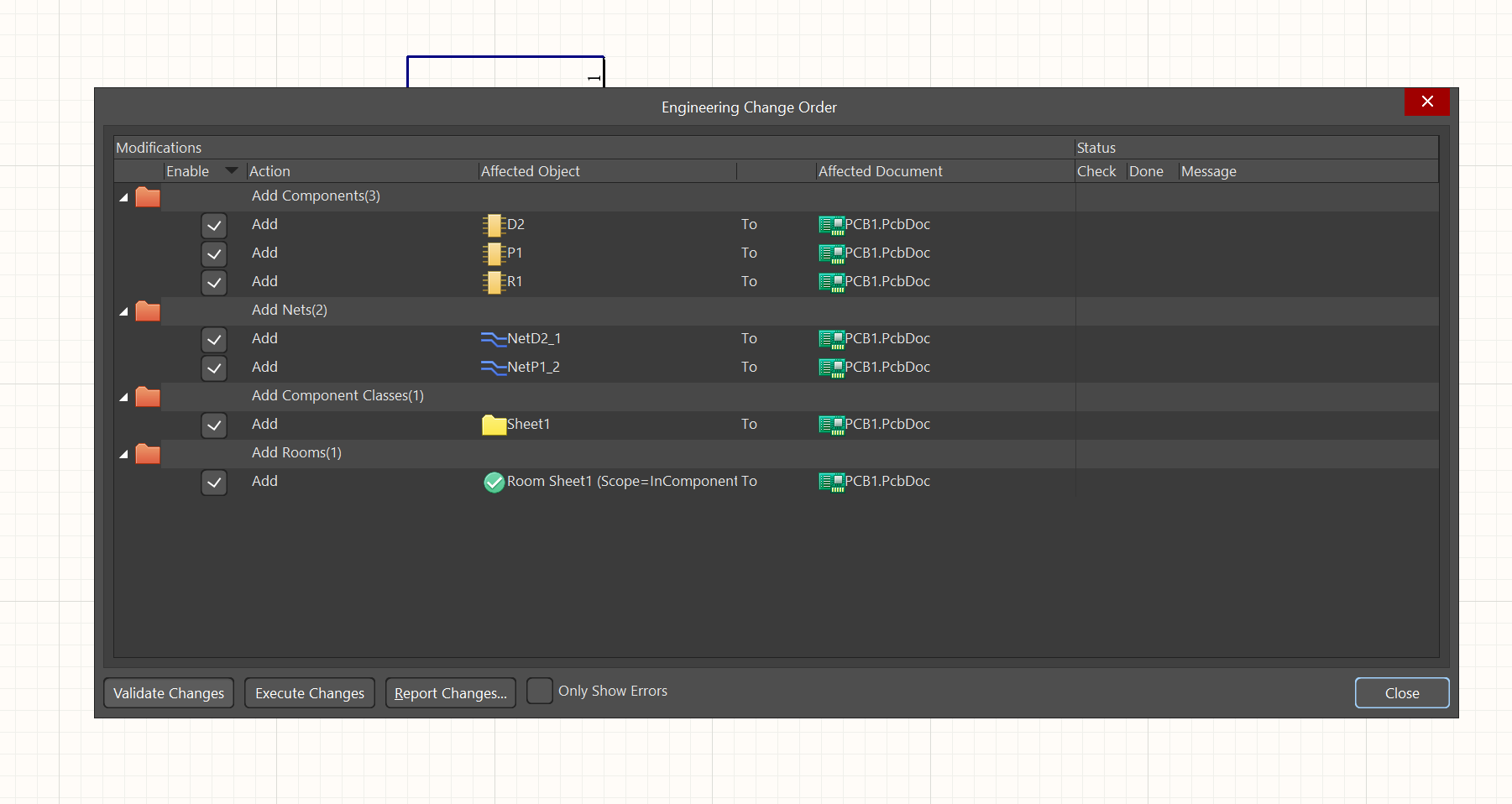
Task: Collapse the Add Component Classes group
Action: click(124, 397)
